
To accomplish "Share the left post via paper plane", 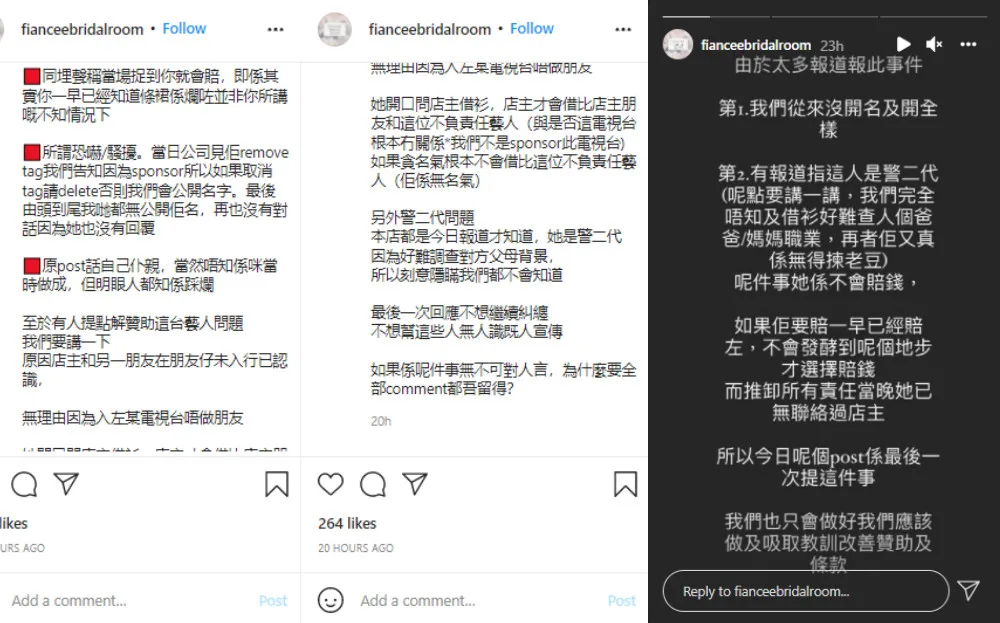I will click(66, 484).
